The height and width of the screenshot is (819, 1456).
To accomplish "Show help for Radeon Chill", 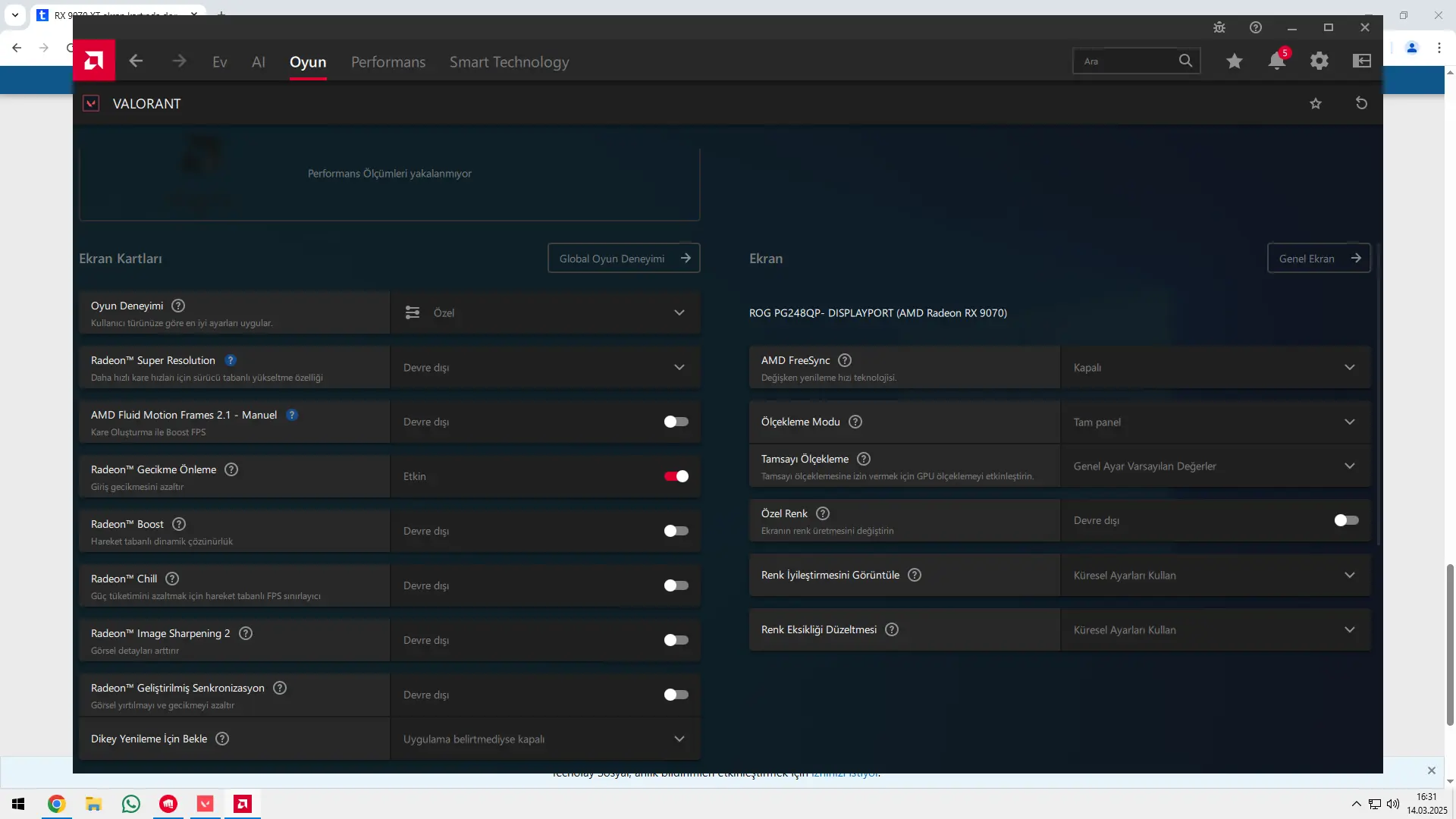I will [x=172, y=579].
